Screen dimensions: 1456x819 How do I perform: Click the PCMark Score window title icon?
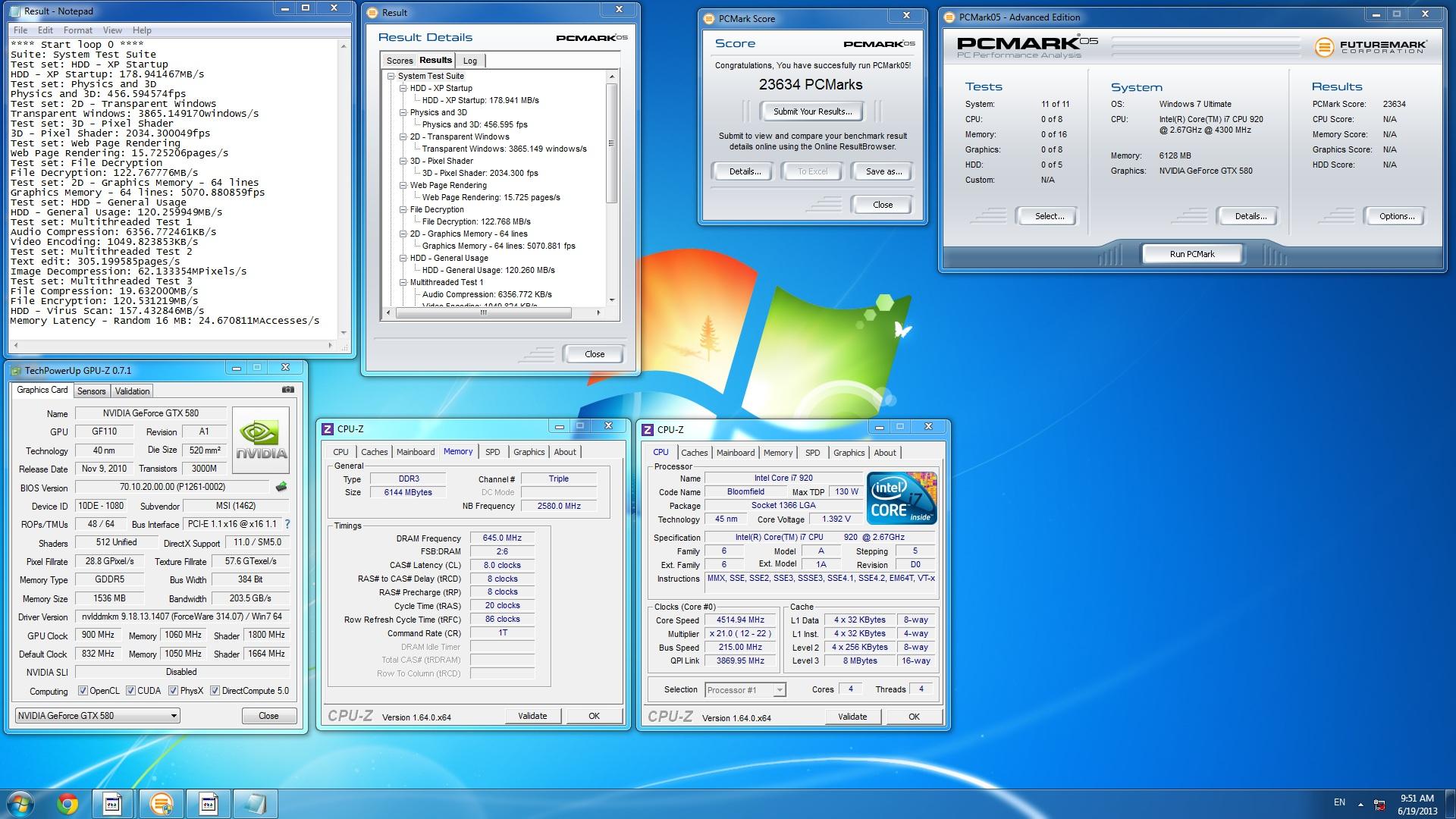709,18
